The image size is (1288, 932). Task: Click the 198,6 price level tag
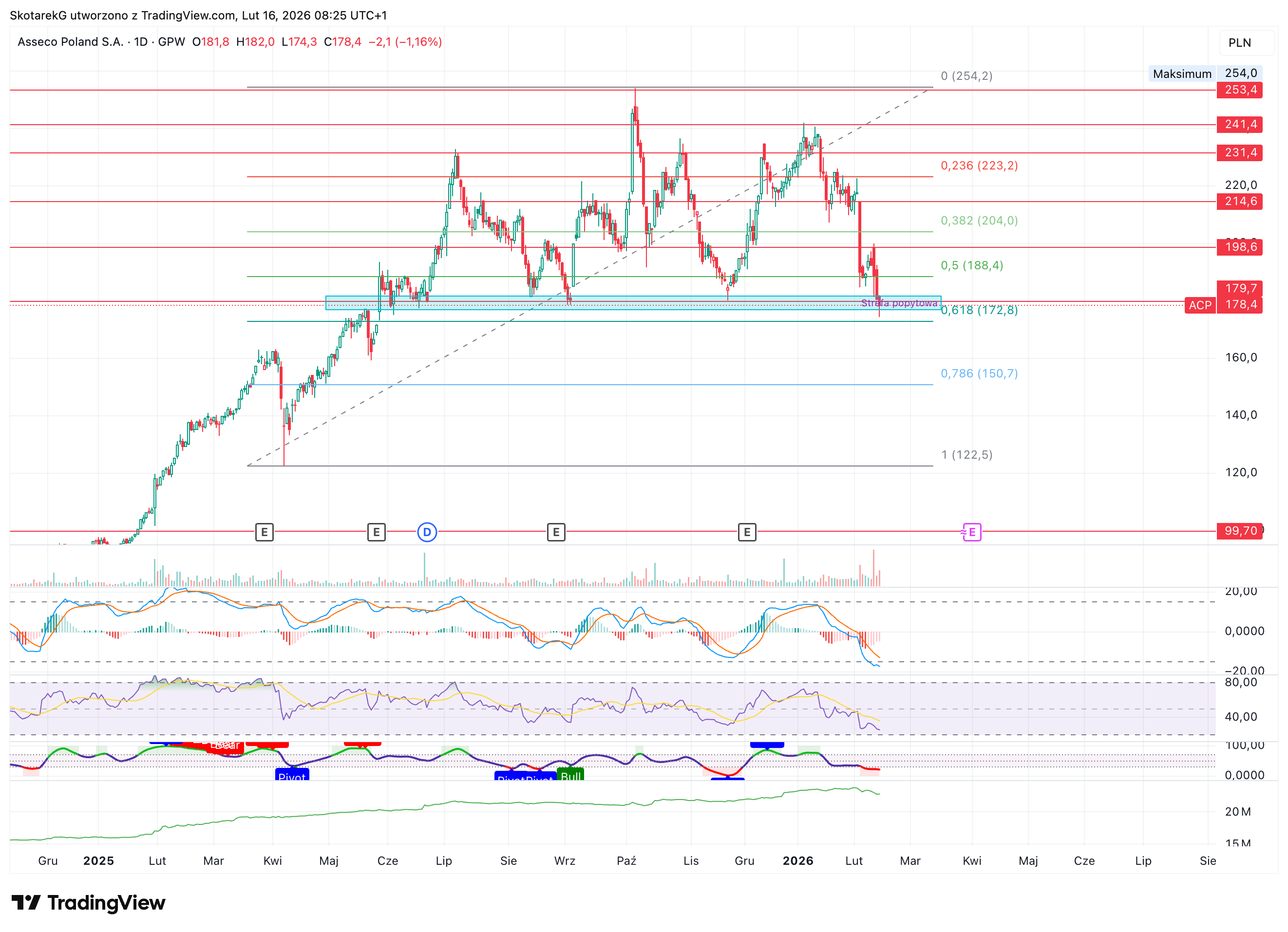[x=1240, y=247]
